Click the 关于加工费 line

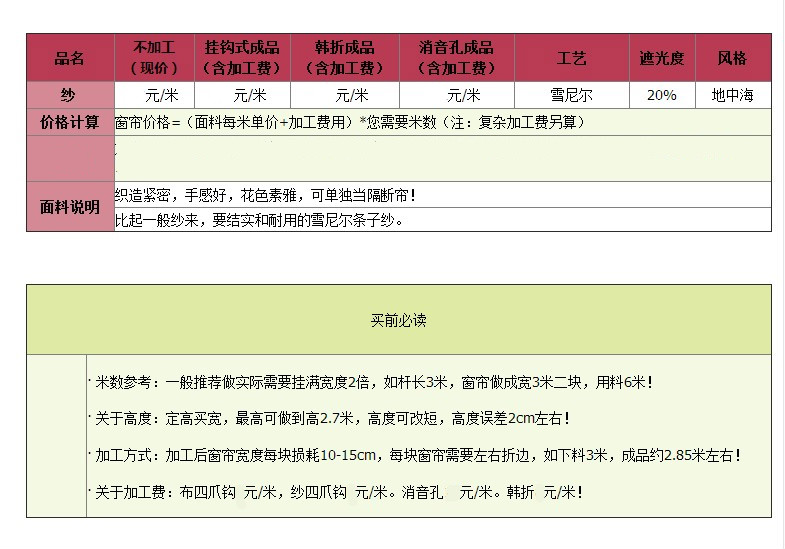coord(339,492)
